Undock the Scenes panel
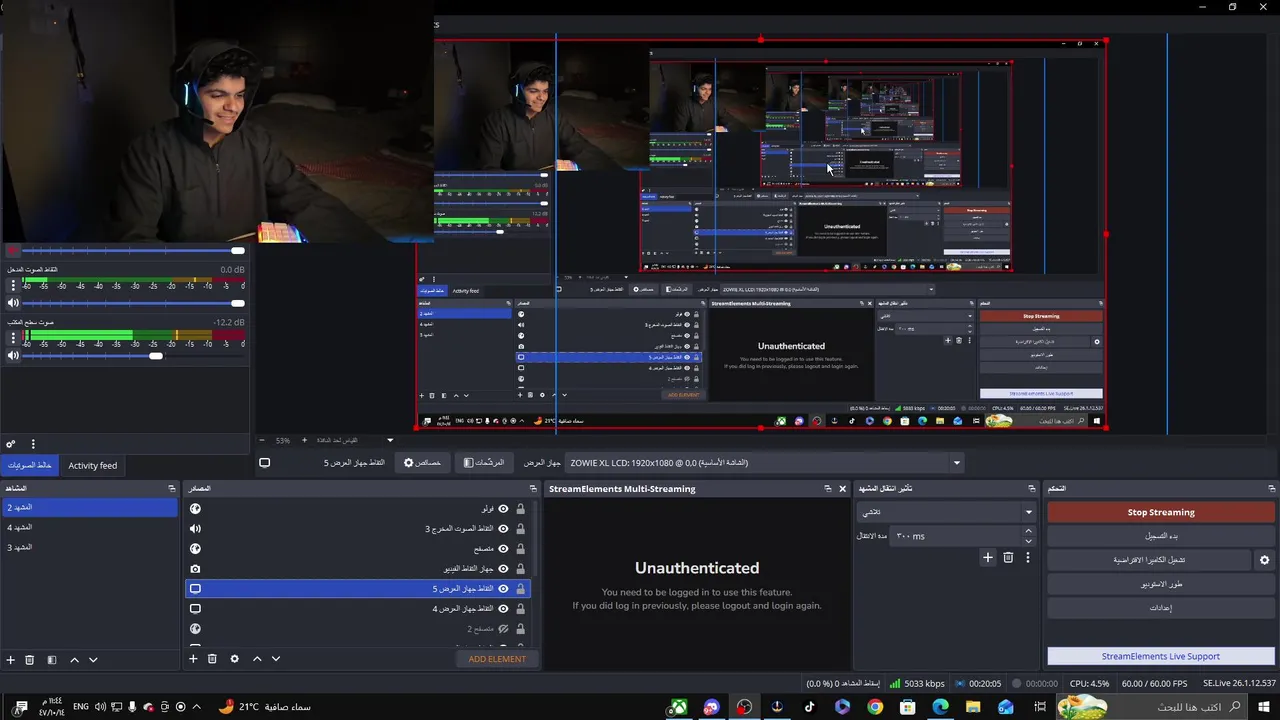Image resolution: width=1280 pixels, height=720 pixels. 172,489
